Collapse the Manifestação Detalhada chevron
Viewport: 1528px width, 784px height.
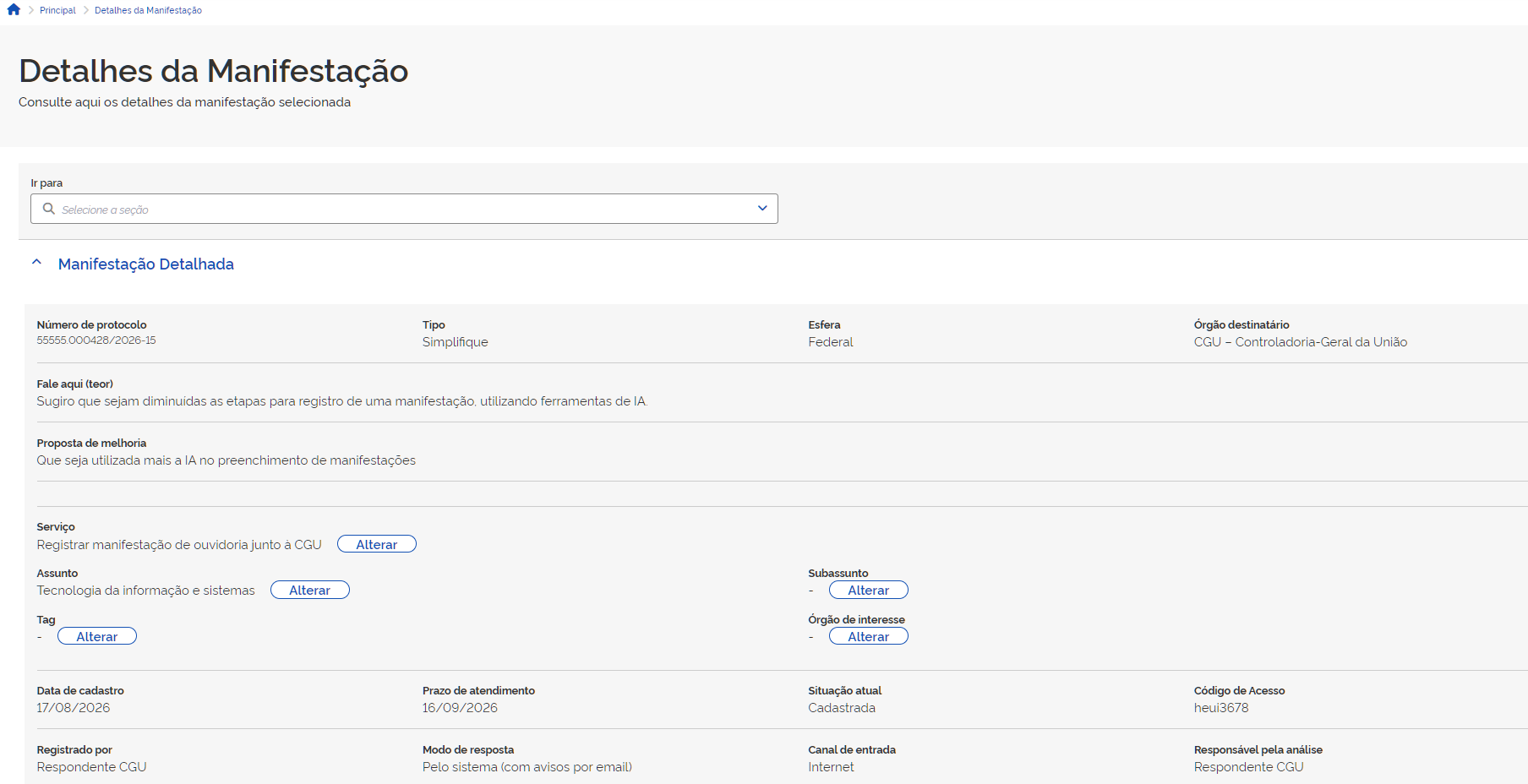[36, 263]
